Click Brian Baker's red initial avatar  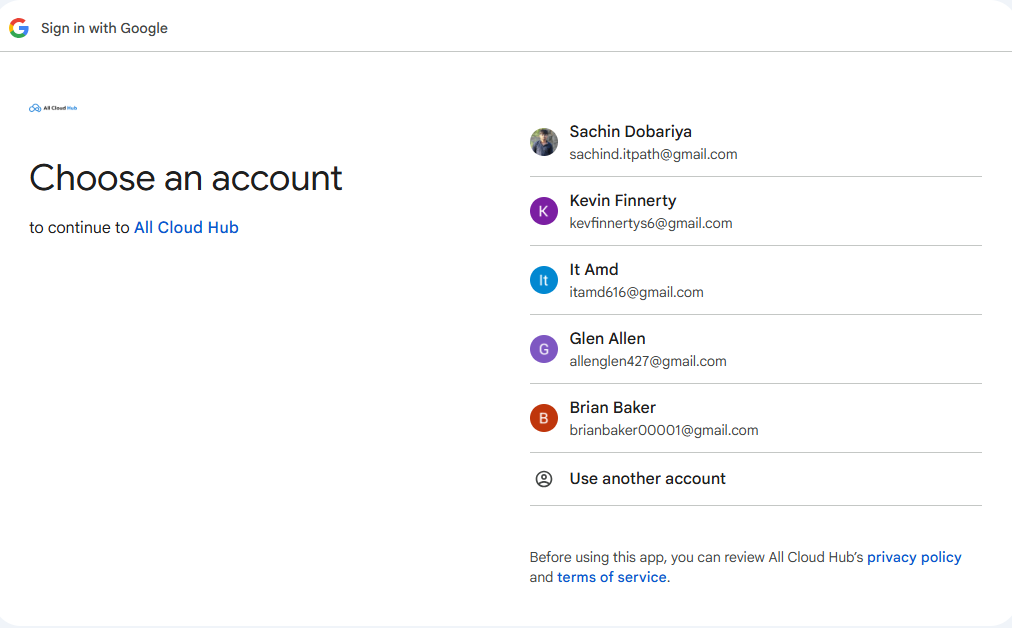(543, 418)
